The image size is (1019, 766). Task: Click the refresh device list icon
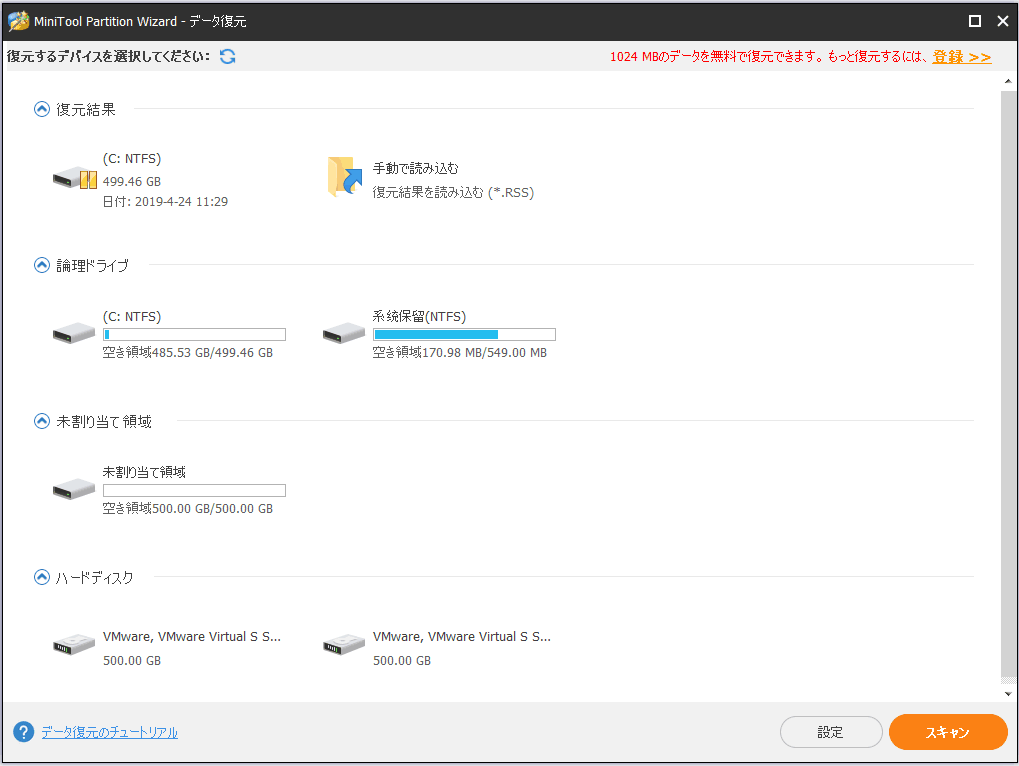click(227, 57)
